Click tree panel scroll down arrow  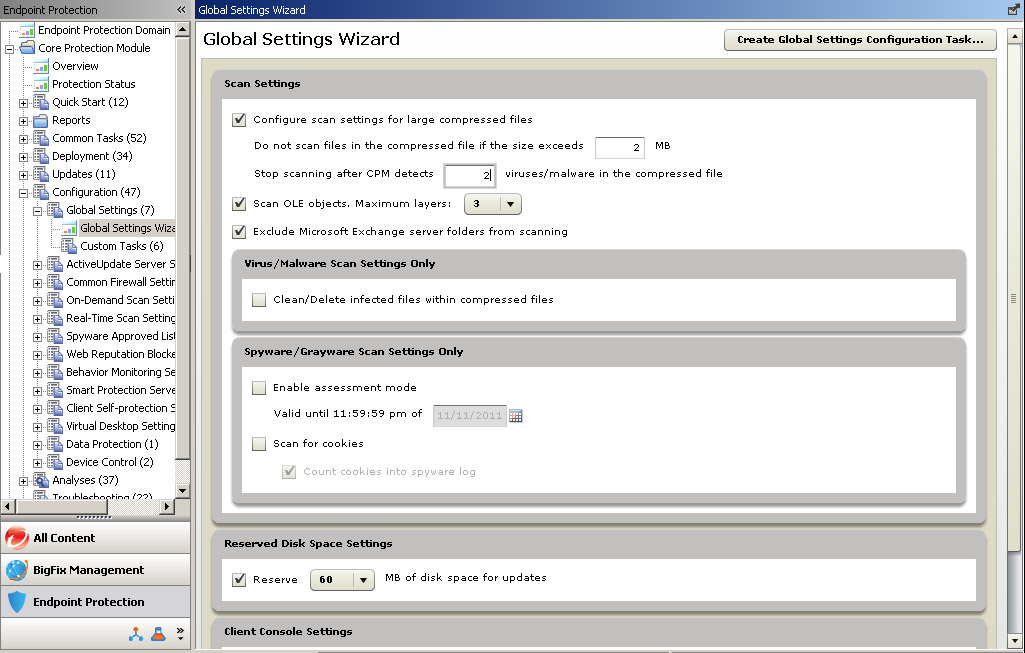182,490
